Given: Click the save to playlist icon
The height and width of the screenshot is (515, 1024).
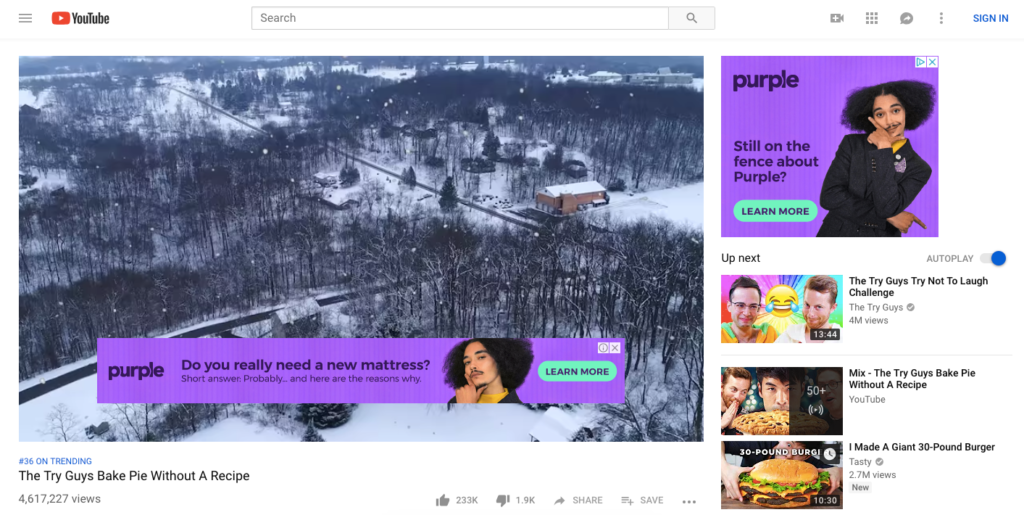Looking at the screenshot, I should coord(627,501).
